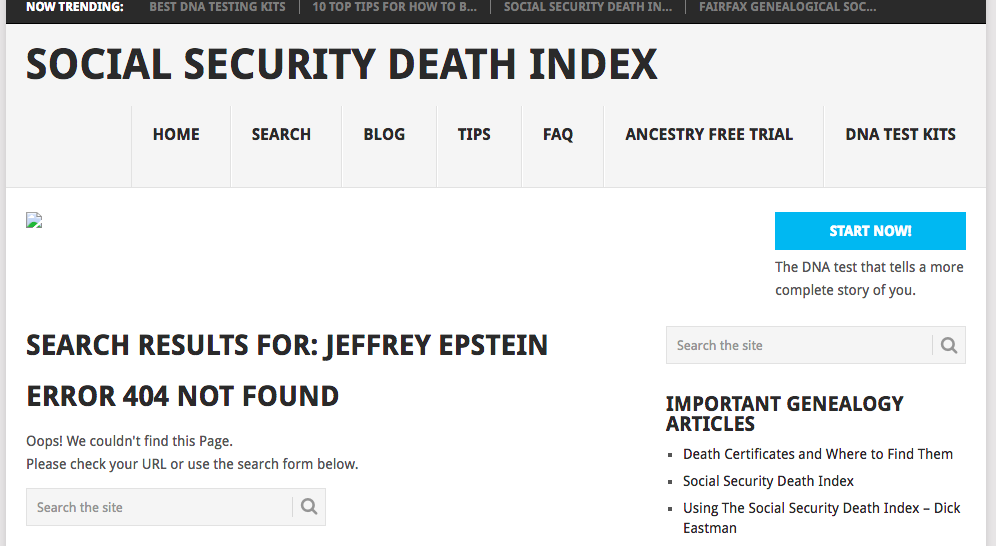Go to the Search menu page
The height and width of the screenshot is (546, 996).
coord(281,134)
